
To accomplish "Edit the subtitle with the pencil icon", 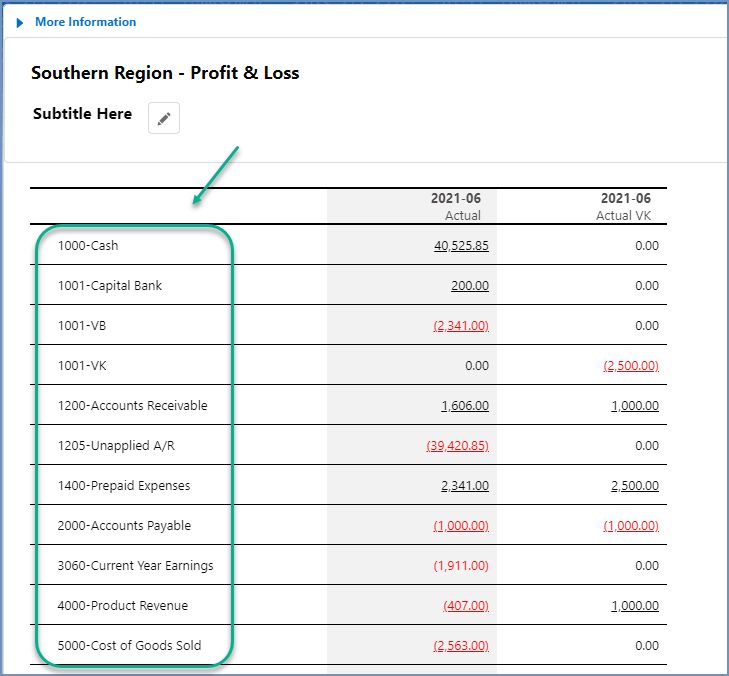I will [164, 118].
